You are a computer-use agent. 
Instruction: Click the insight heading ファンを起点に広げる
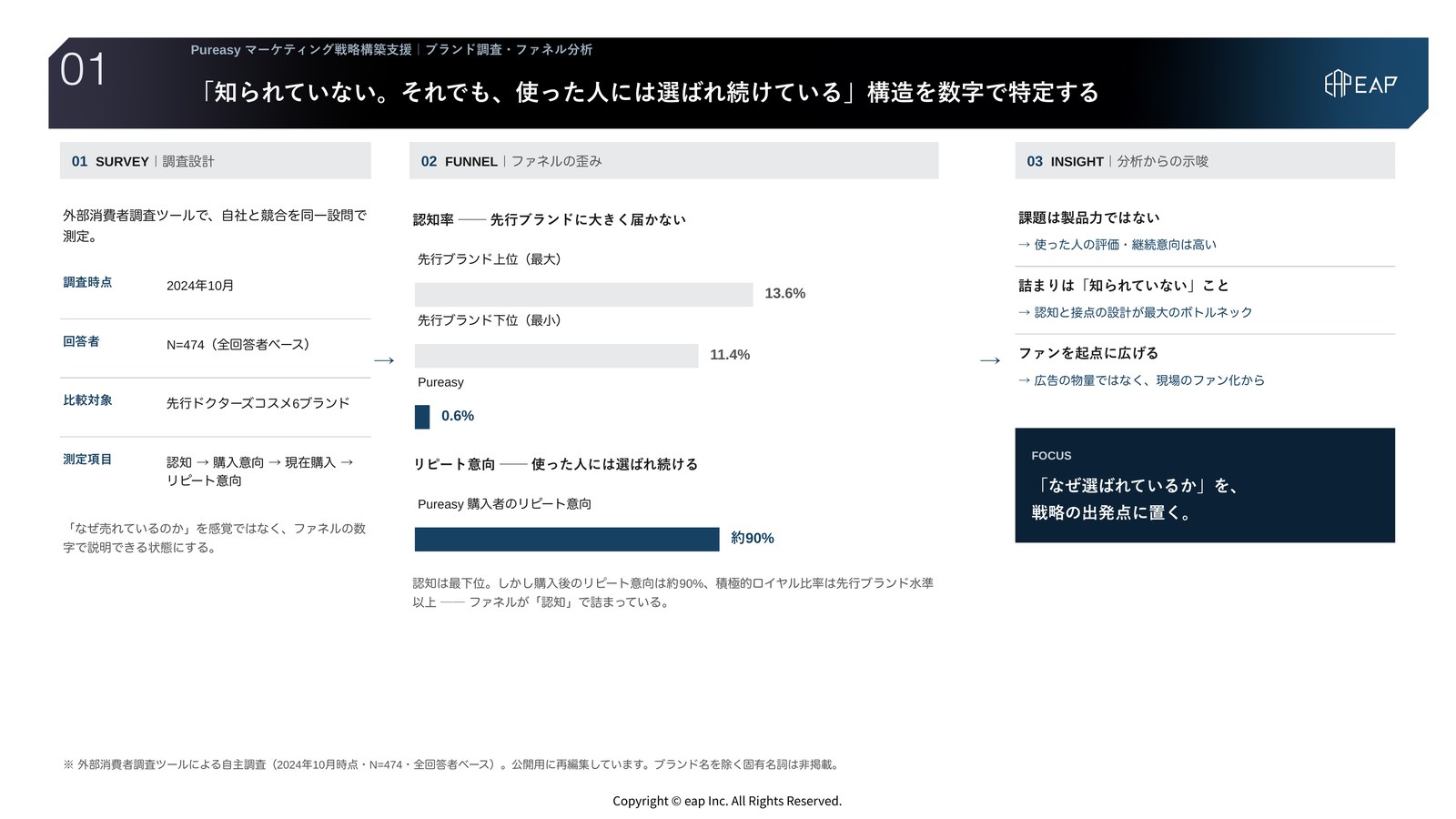[1088, 353]
